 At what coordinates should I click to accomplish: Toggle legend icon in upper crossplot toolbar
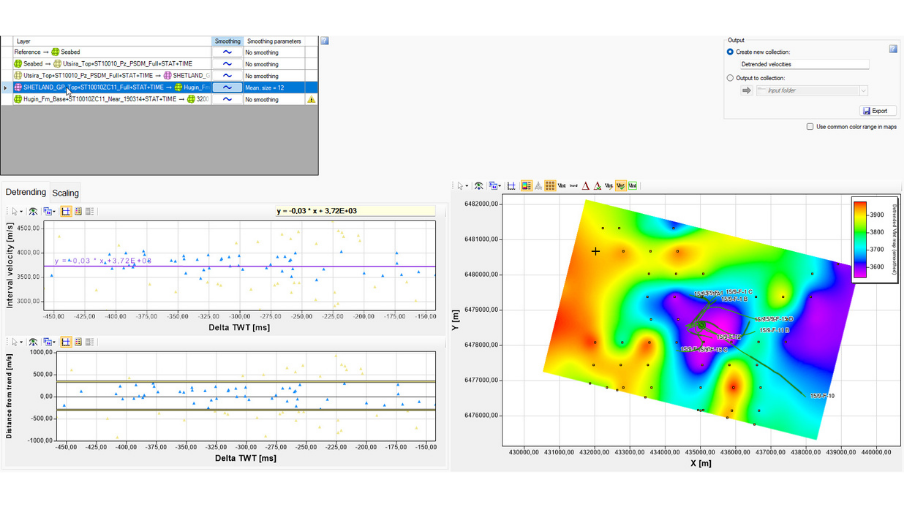coord(78,212)
